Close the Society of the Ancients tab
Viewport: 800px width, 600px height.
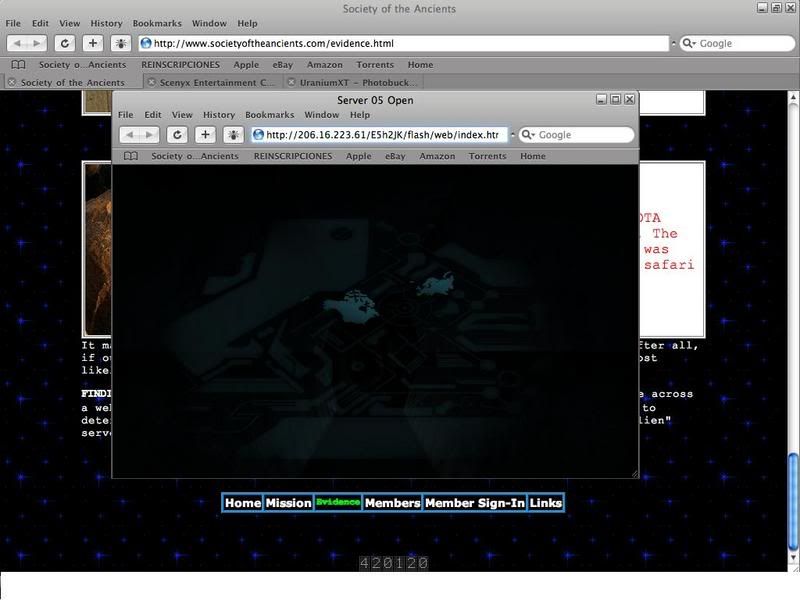click(12, 82)
